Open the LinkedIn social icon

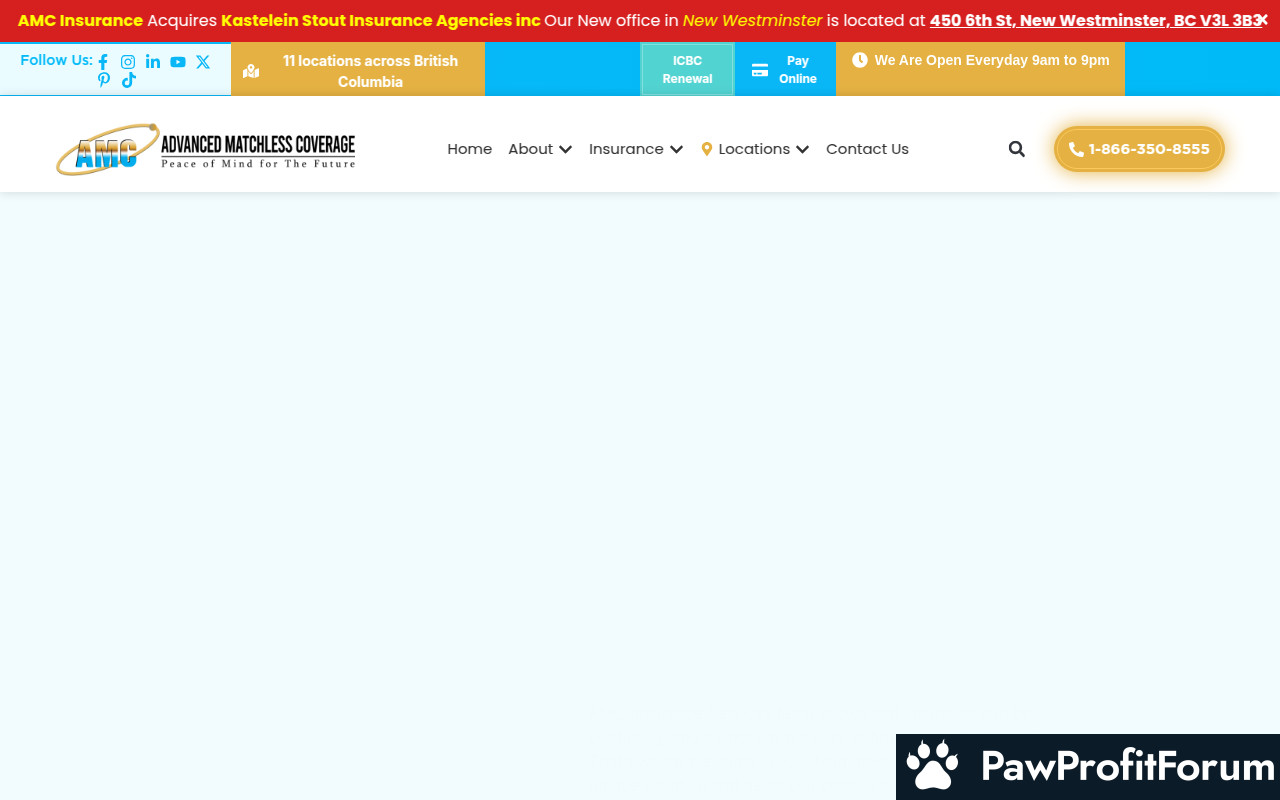click(x=153, y=62)
